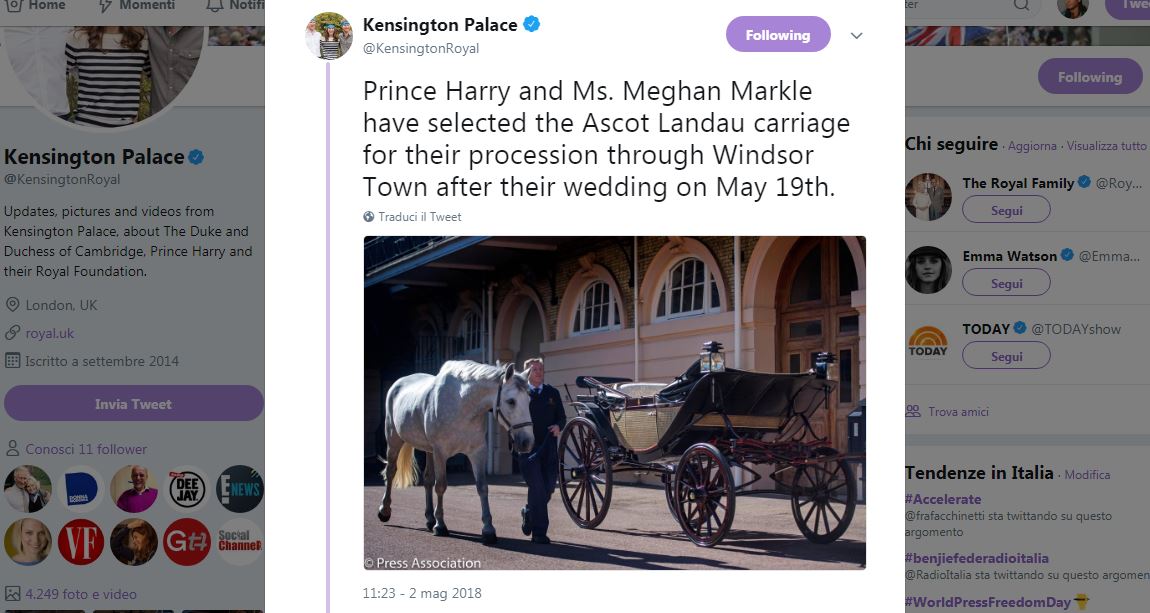Unfollow via the purple Following button on the banner
Screen dimensions: 1150x613
point(1089,76)
